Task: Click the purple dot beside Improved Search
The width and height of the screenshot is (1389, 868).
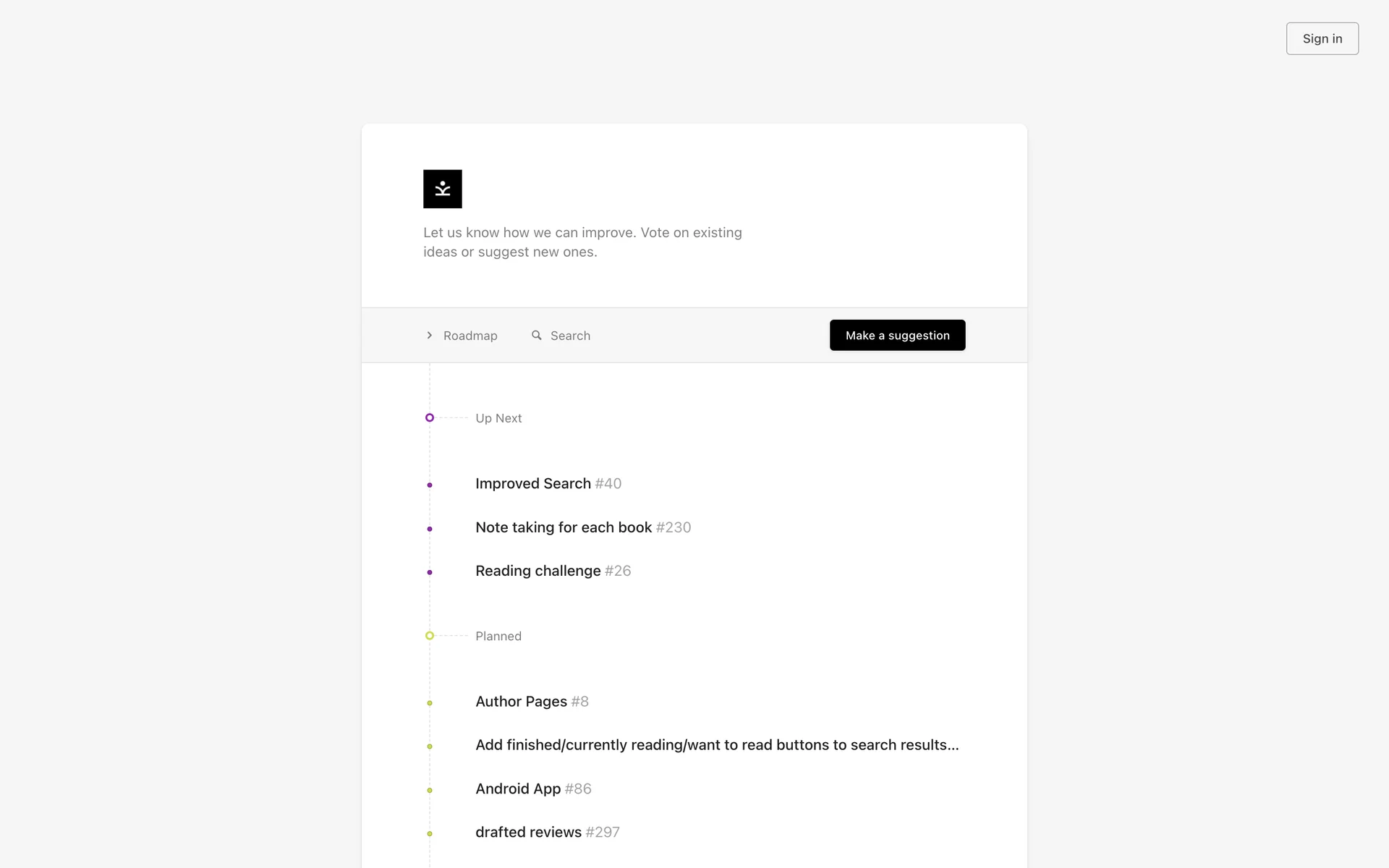Action: tap(430, 485)
